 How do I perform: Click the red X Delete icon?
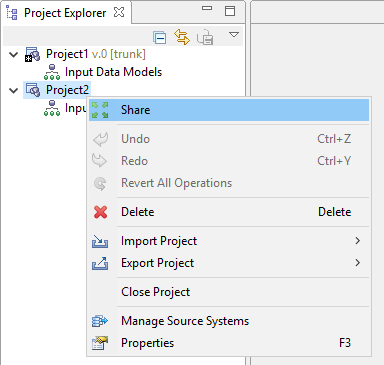point(100,212)
